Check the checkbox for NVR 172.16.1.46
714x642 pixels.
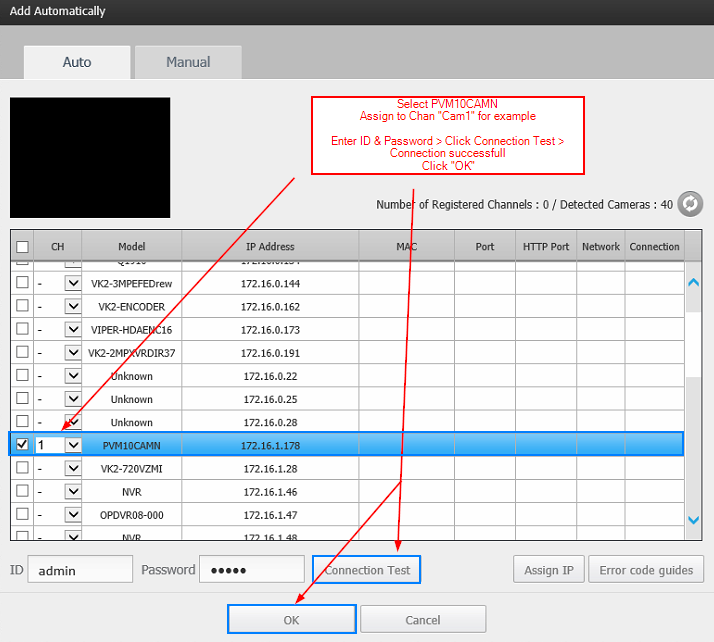[x=22, y=491]
